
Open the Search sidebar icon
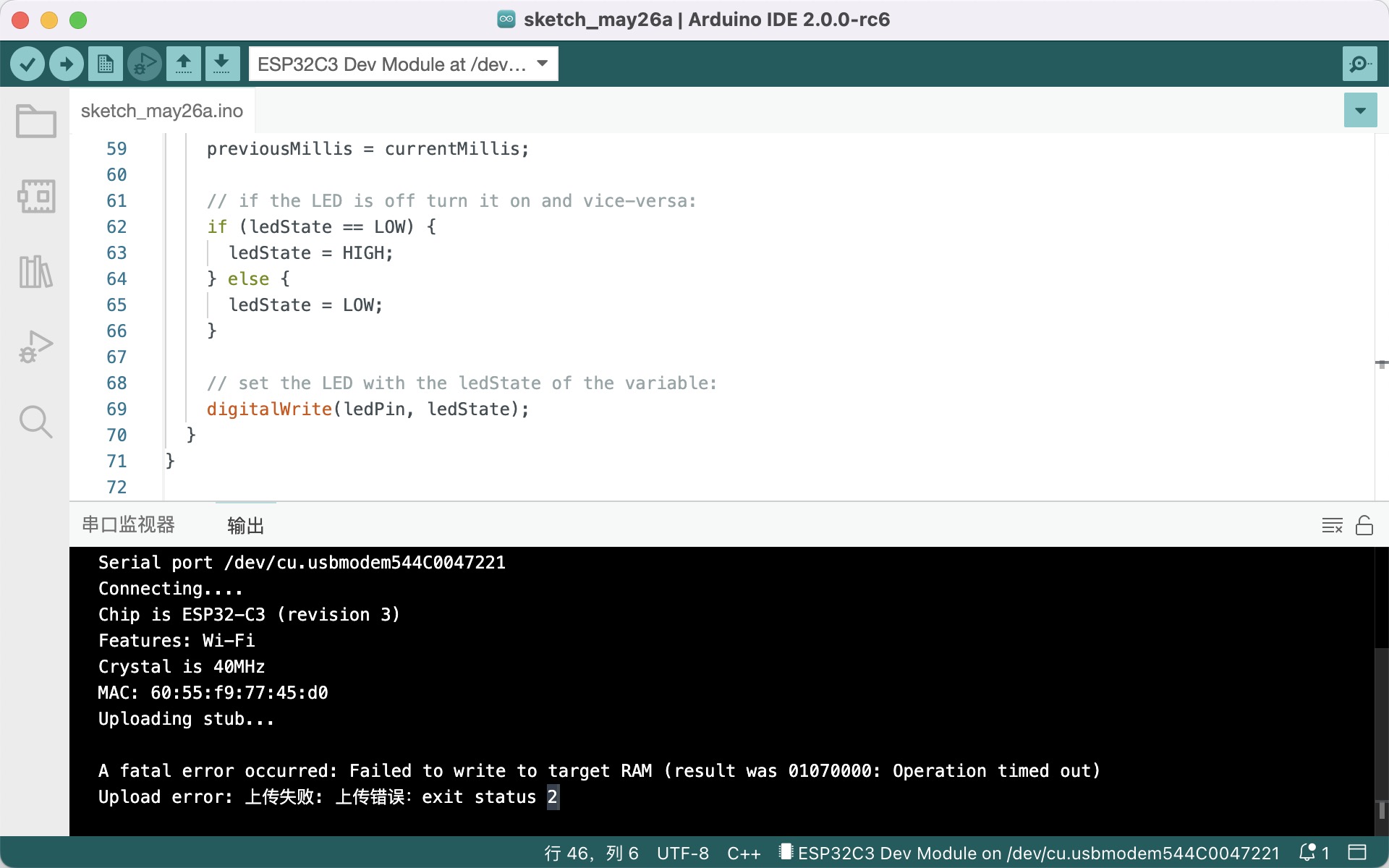35,422
